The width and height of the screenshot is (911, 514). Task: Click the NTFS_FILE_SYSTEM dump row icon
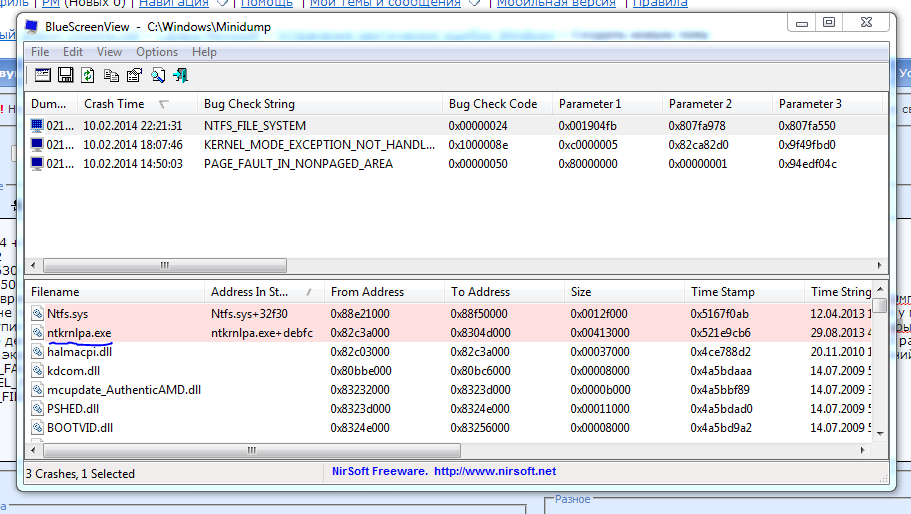[x=37, y=125]
